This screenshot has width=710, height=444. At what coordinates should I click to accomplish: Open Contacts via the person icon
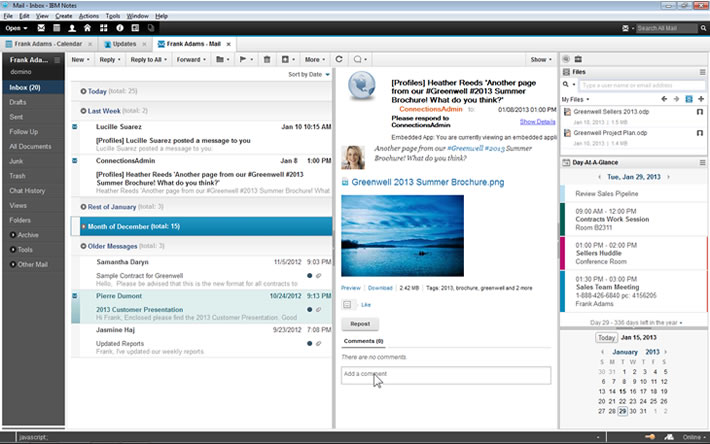[72, 28]
